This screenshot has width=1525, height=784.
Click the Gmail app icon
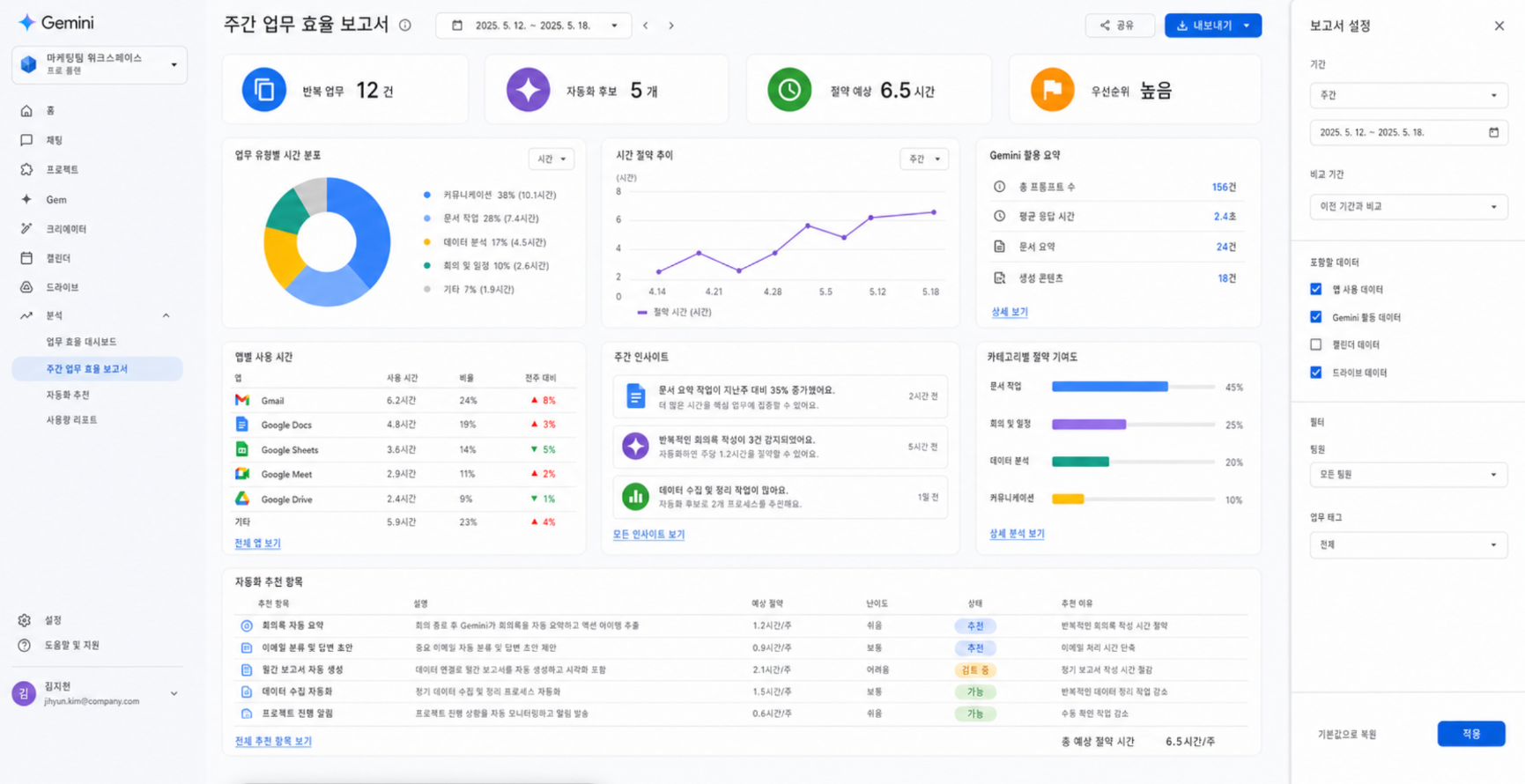tap(242, 400)
